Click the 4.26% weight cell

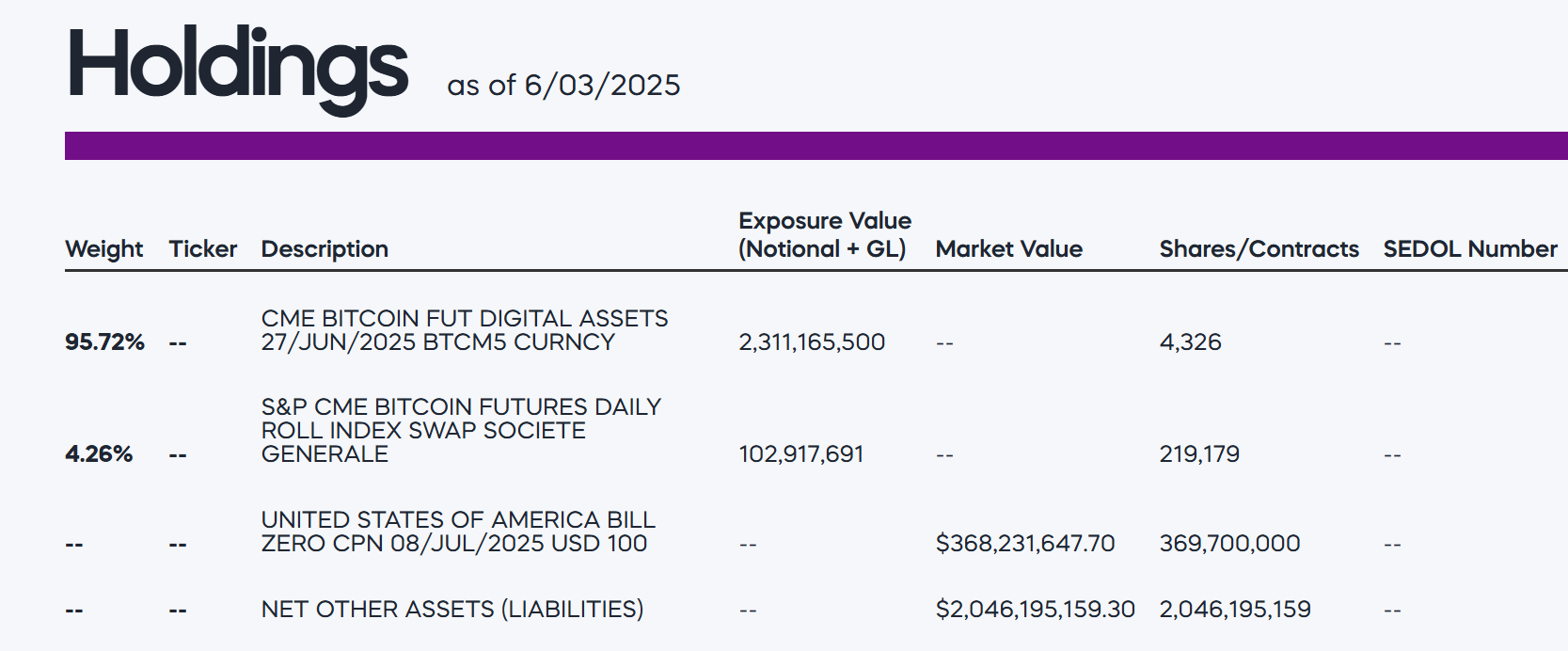click(99, 454)
